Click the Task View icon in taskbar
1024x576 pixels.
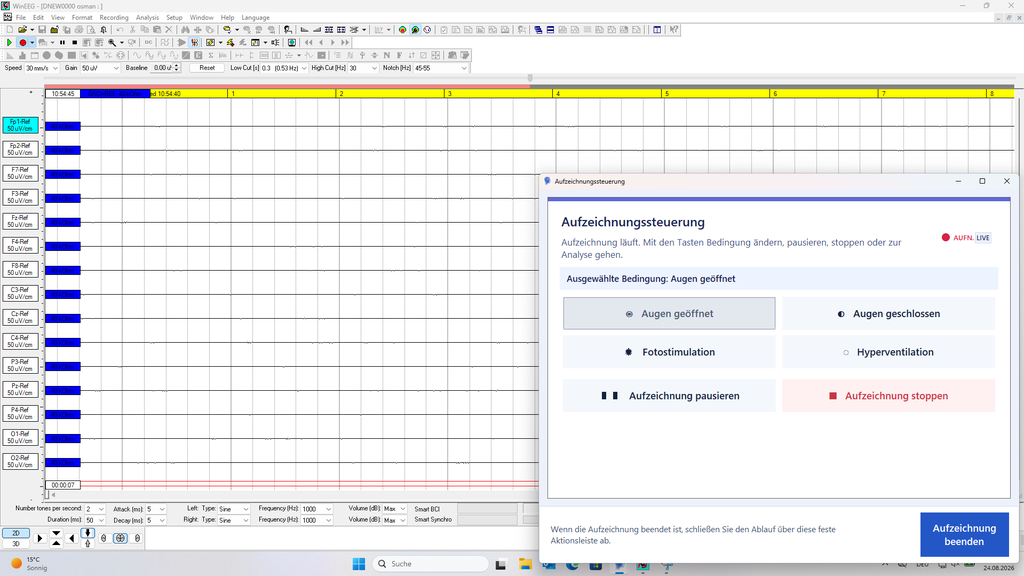coord(501,564)
